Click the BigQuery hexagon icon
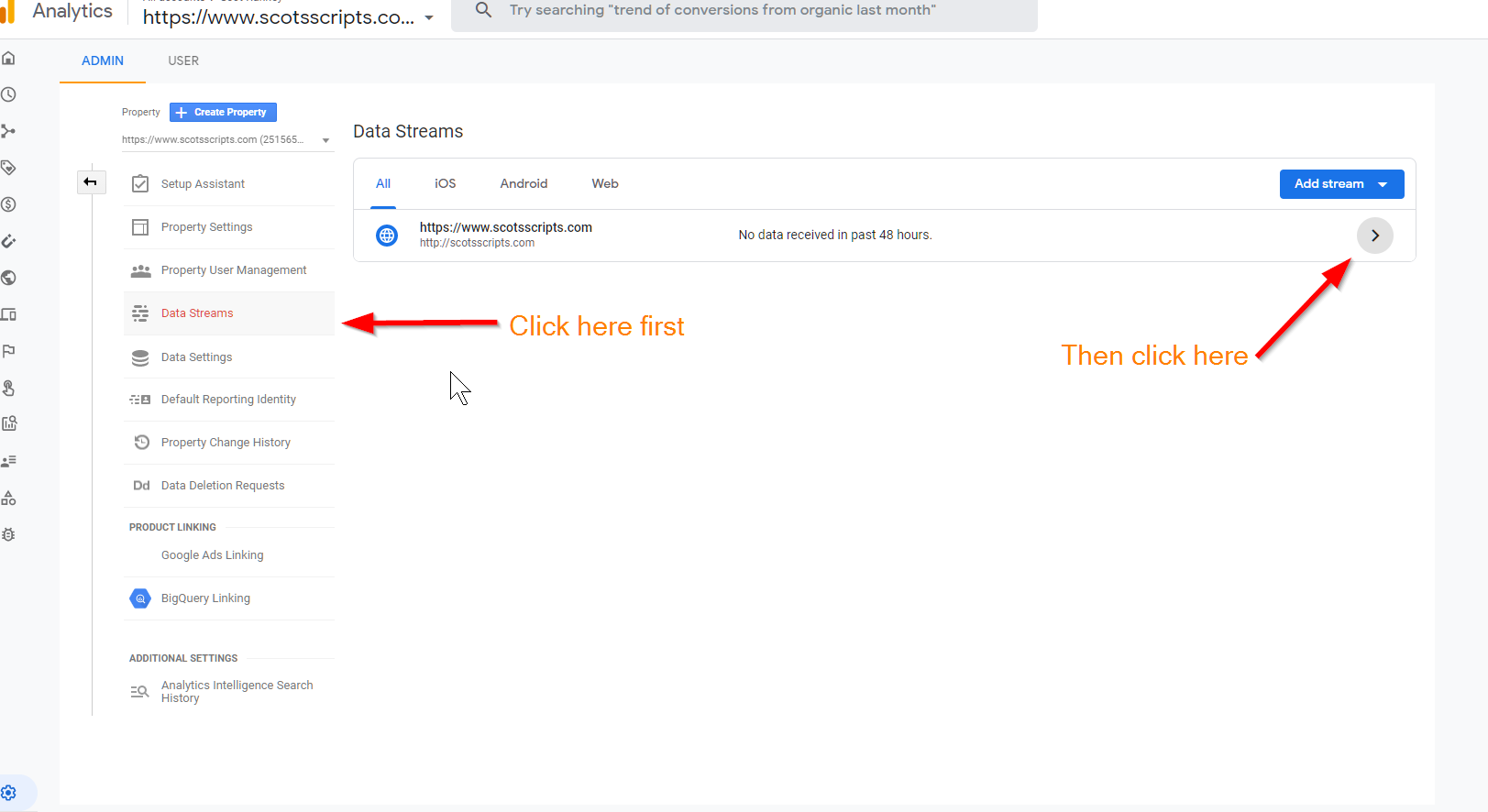Viewport: 1488px width, 812px height. pyautogui.click(x=140, y=598)
